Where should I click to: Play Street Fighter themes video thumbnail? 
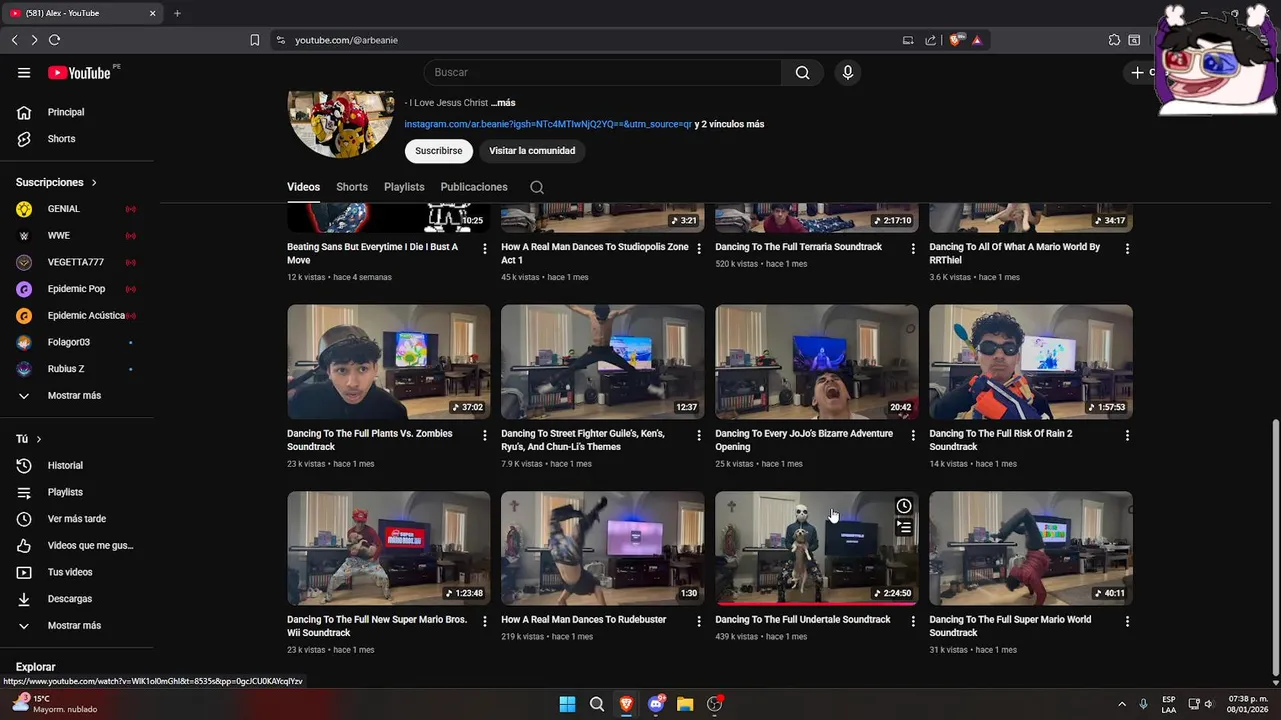[602, 361]
